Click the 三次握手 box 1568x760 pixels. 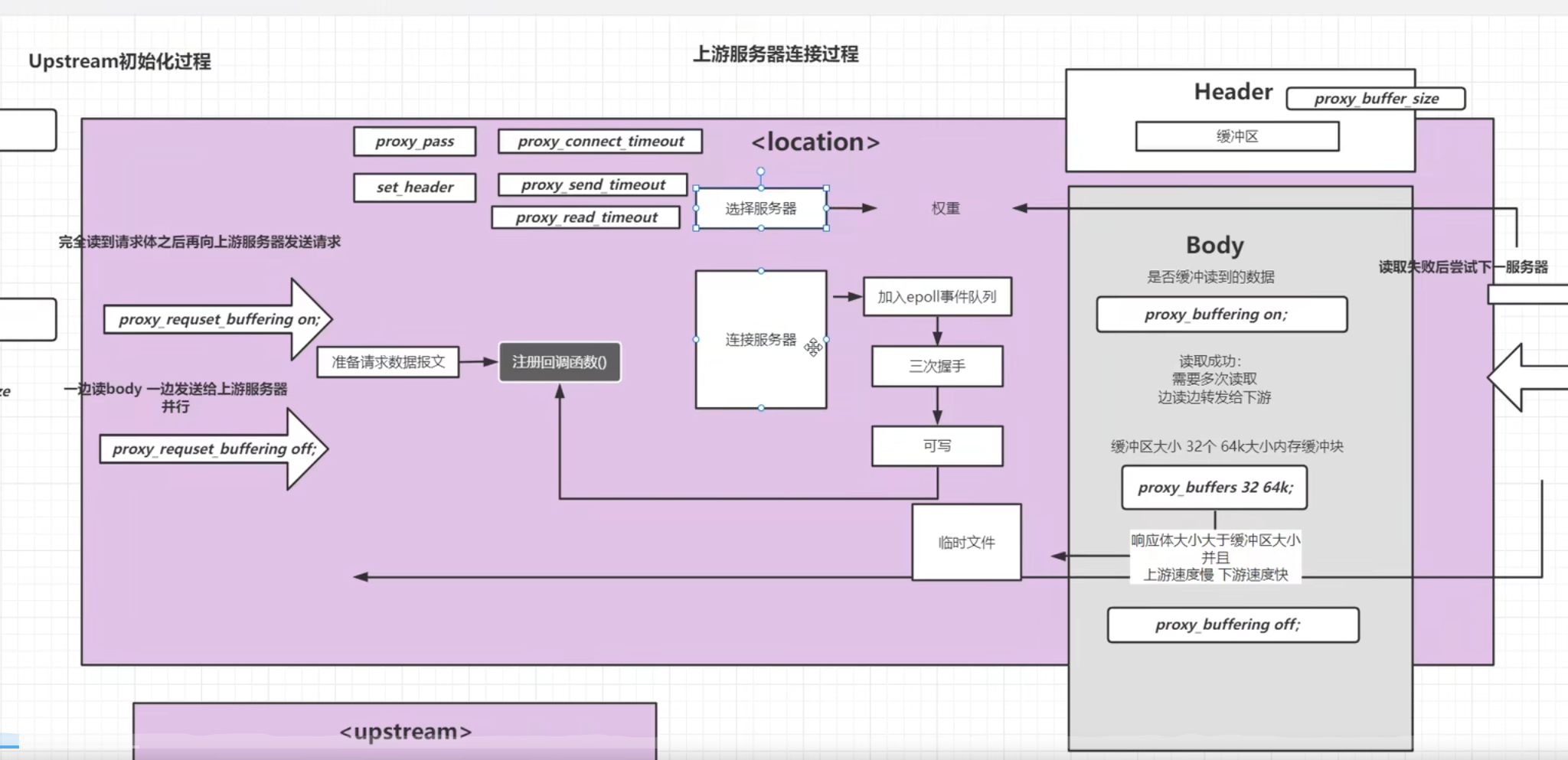click(x=936, y=367)
